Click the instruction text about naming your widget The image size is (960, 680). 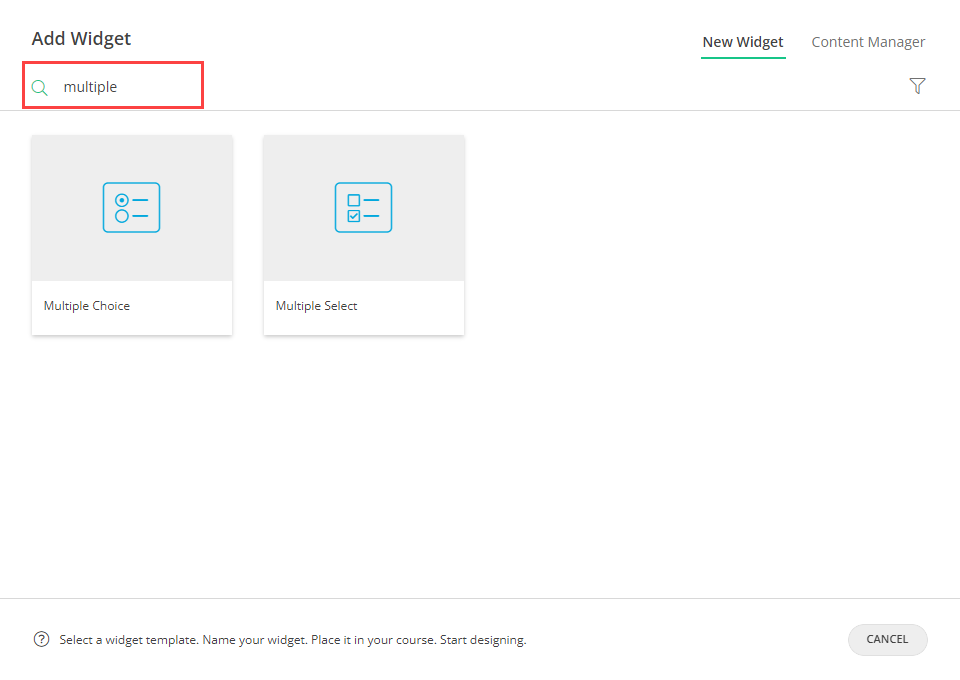(x=293, y=639)
